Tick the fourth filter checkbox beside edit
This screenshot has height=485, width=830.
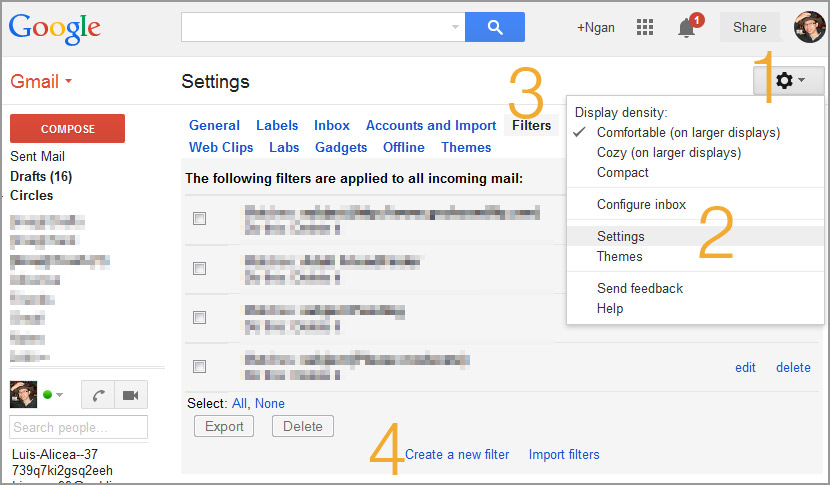200,366
